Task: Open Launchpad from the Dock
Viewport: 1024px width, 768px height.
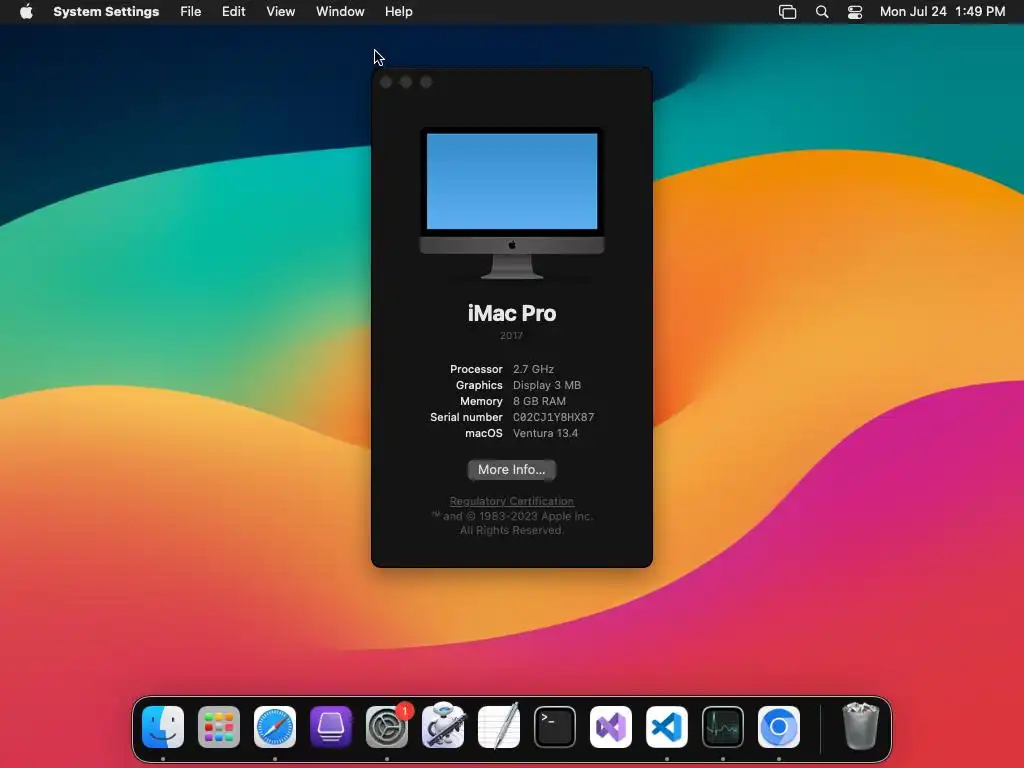Action: 219,727
